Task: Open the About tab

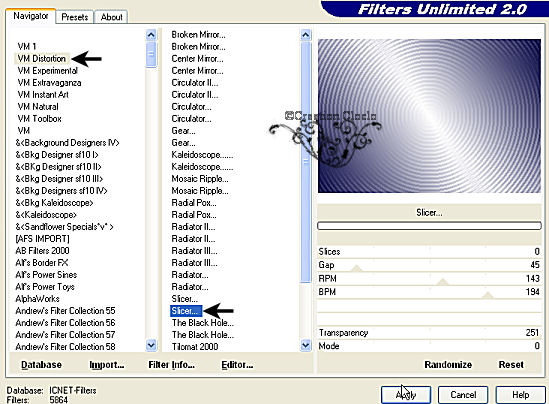Action: [111, 17]
